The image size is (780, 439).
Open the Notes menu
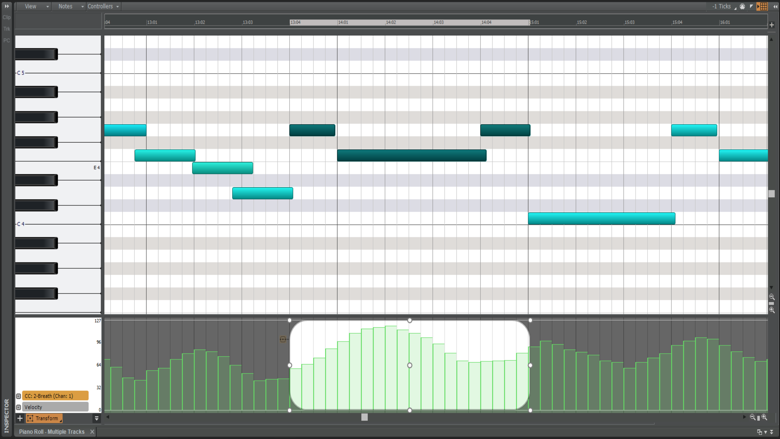pos(68,6)
